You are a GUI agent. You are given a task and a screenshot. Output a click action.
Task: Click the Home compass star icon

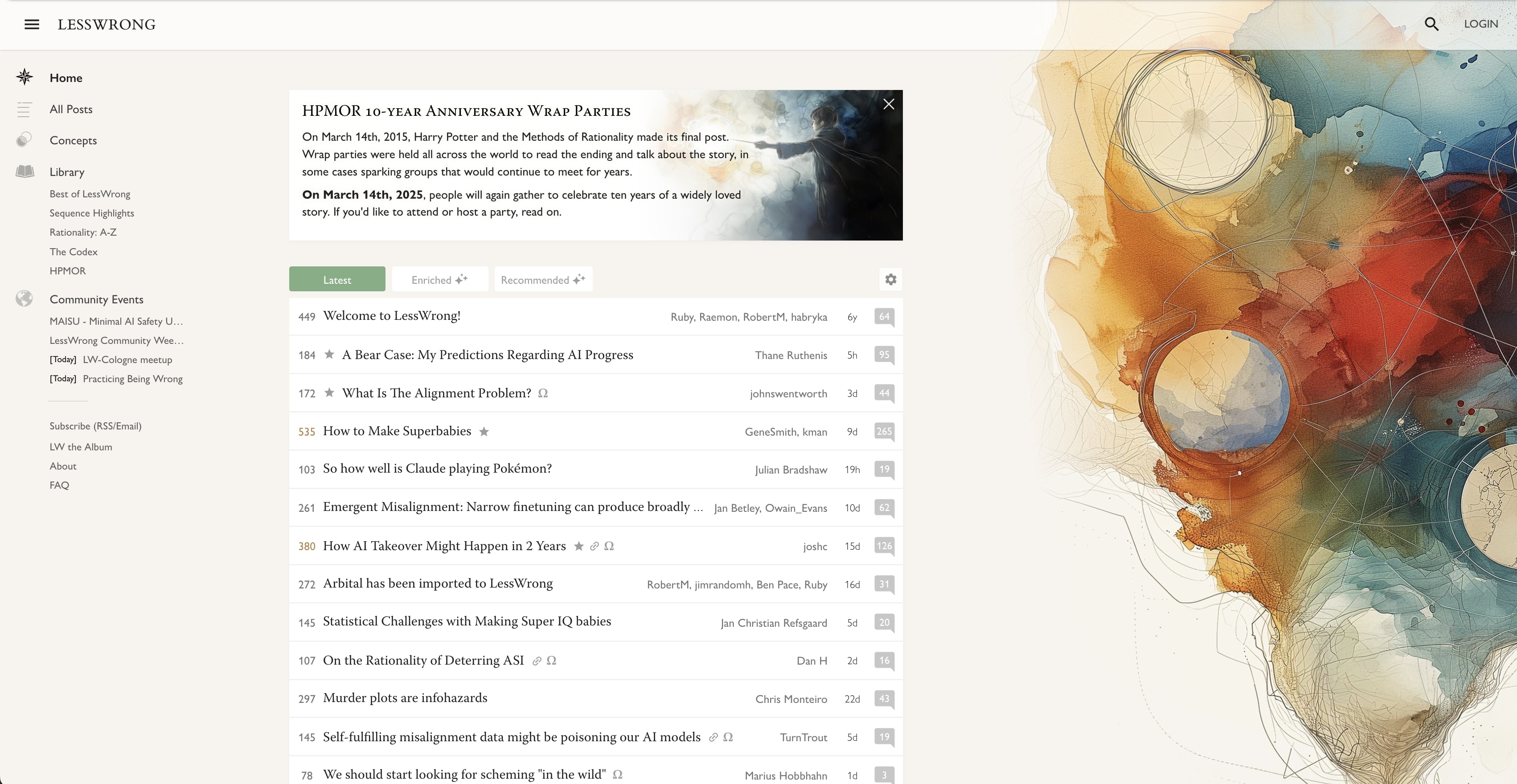pos(24,77)
